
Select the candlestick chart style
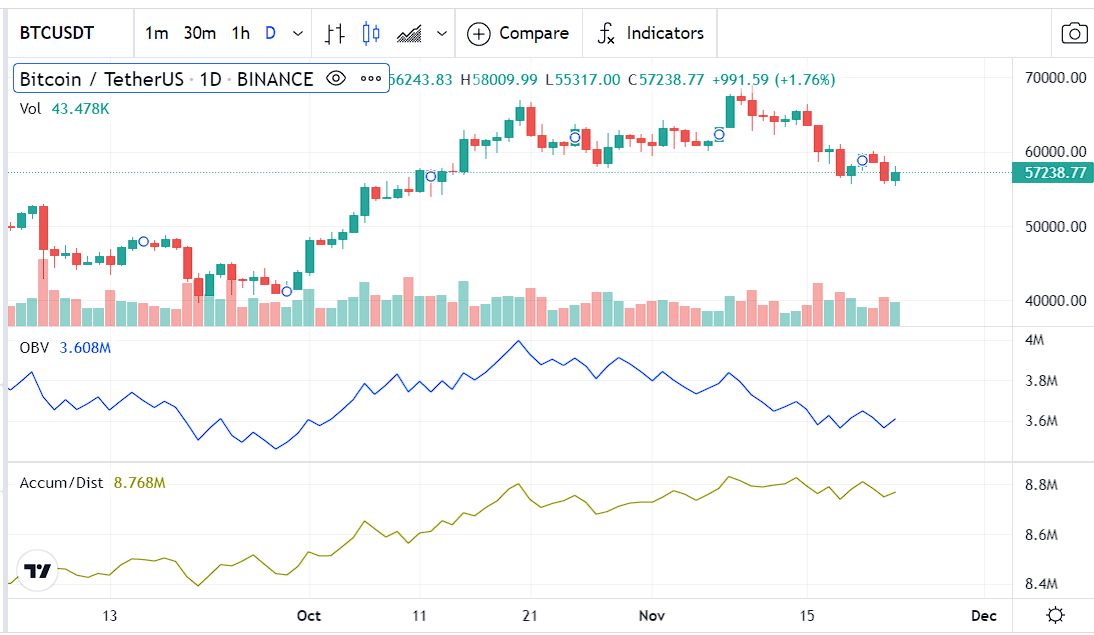(x=369, y=33)
